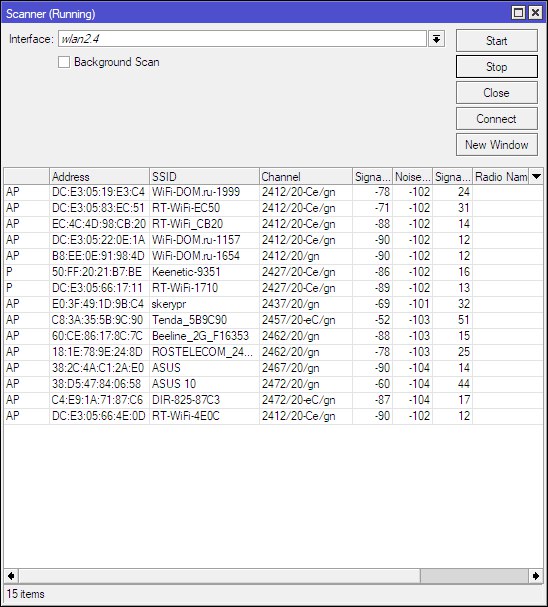Screen dimensions: 548x607
Task: Open scanner in a New Window
Action: (497, 144)
